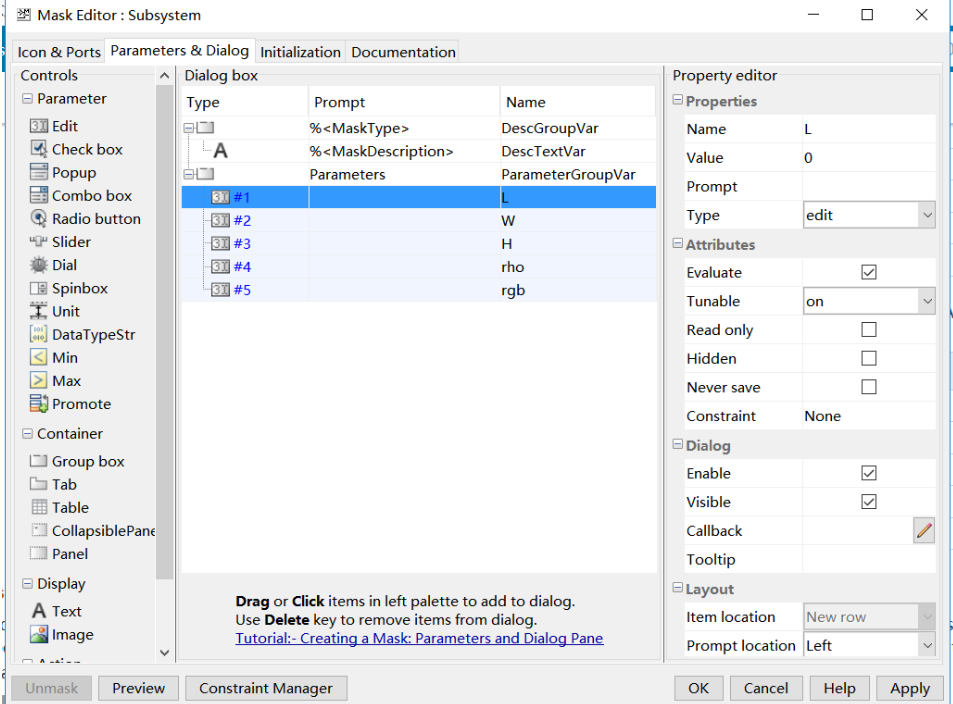This screenshot has height=704, width=953.
Task: Add a Panel container
Action: (59, 554)
